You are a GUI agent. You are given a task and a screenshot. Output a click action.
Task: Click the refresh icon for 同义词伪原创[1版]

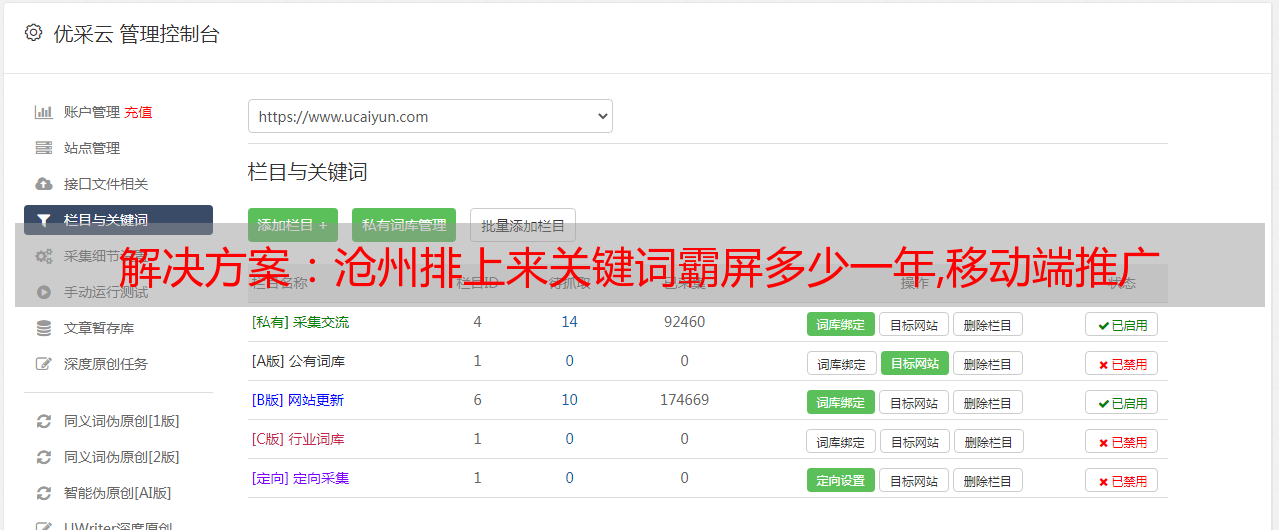coord(43,421)
